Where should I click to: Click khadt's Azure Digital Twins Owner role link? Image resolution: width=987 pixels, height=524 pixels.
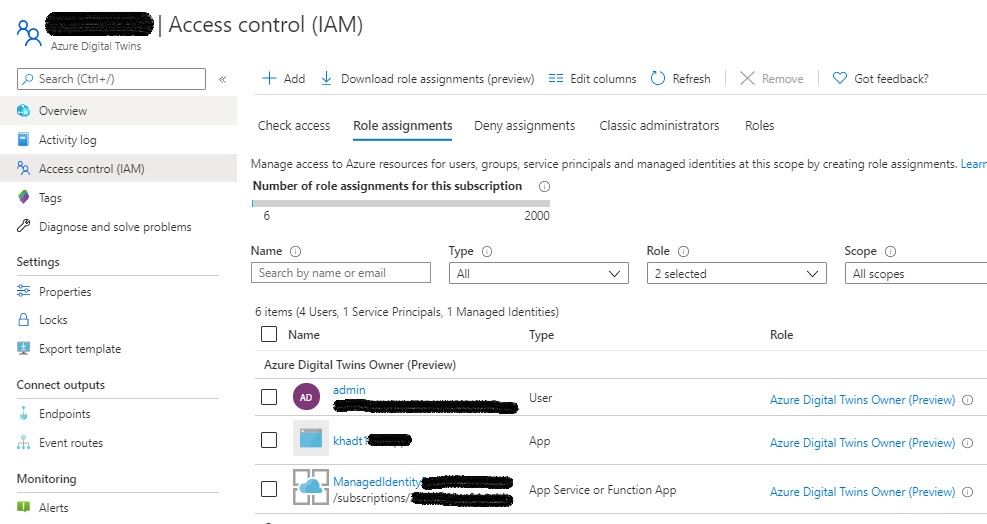862,443
